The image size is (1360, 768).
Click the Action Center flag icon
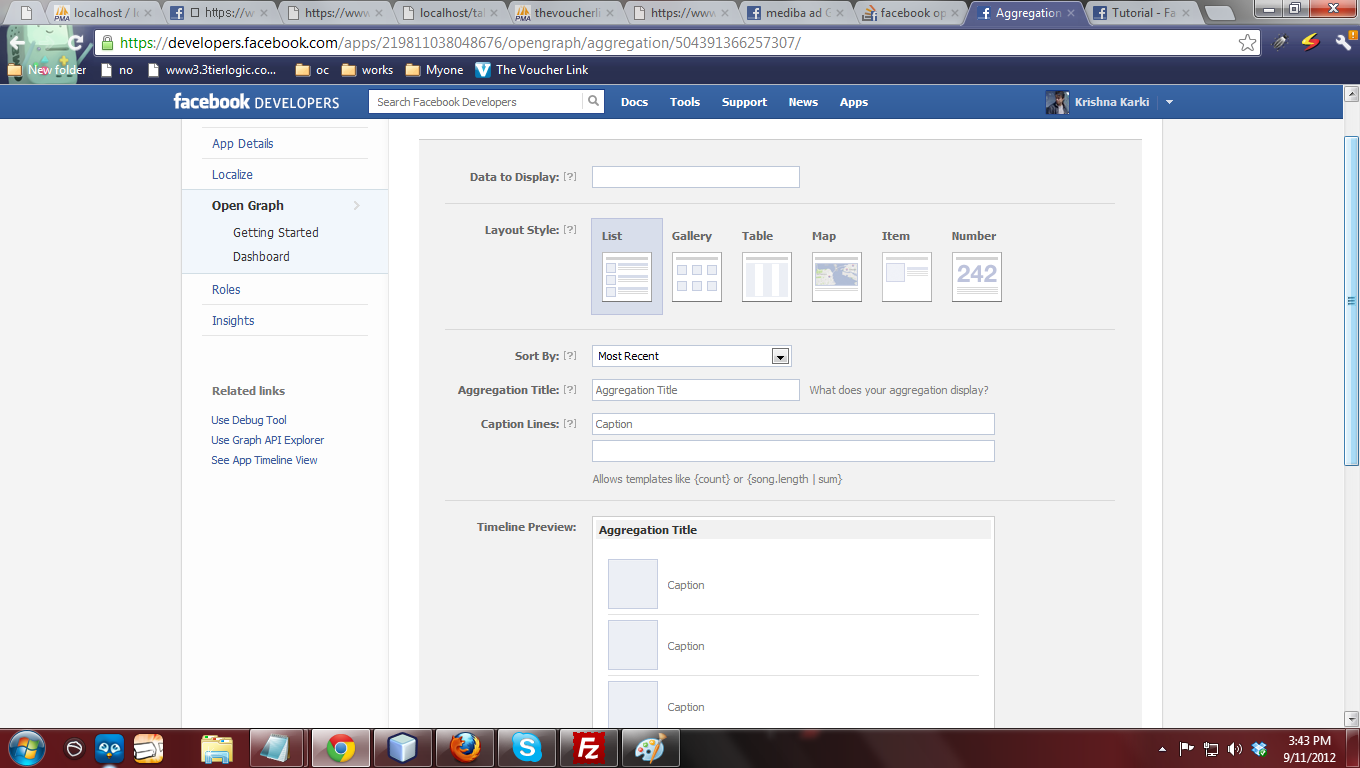(x=1187, y=748)
